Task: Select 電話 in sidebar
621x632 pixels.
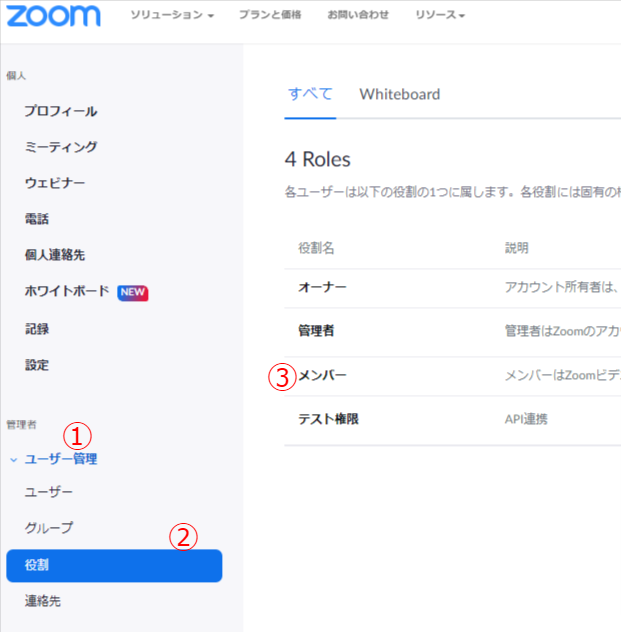Action: (x=37, y=219)
